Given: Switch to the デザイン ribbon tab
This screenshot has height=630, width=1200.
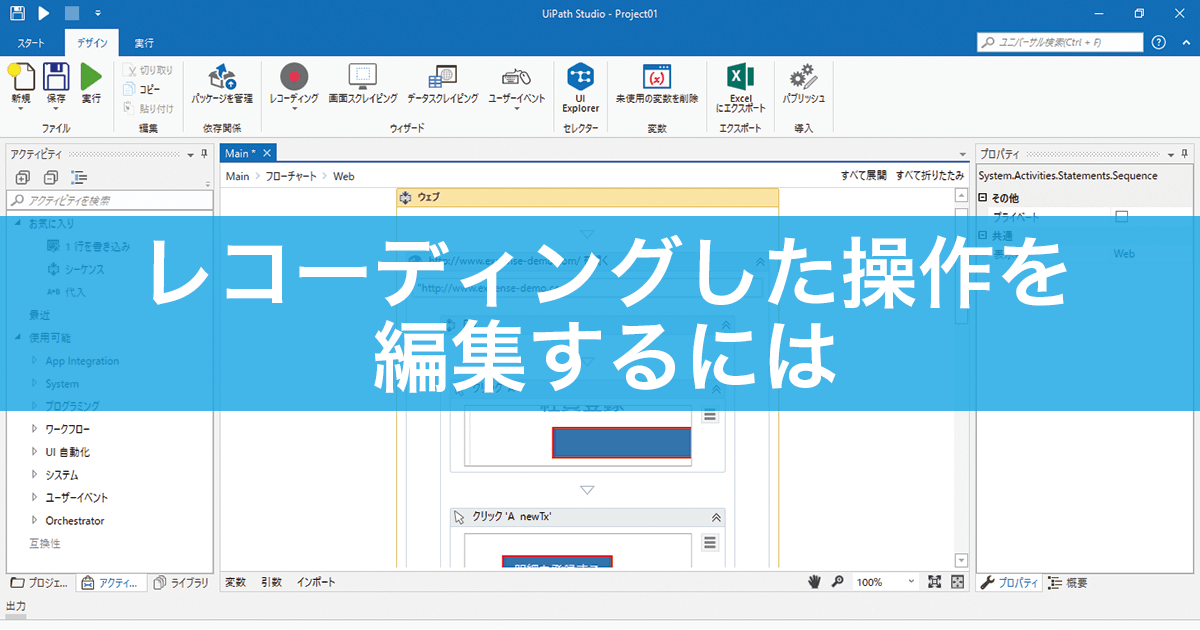Looking at the screenshot, I should coord(92,43).
